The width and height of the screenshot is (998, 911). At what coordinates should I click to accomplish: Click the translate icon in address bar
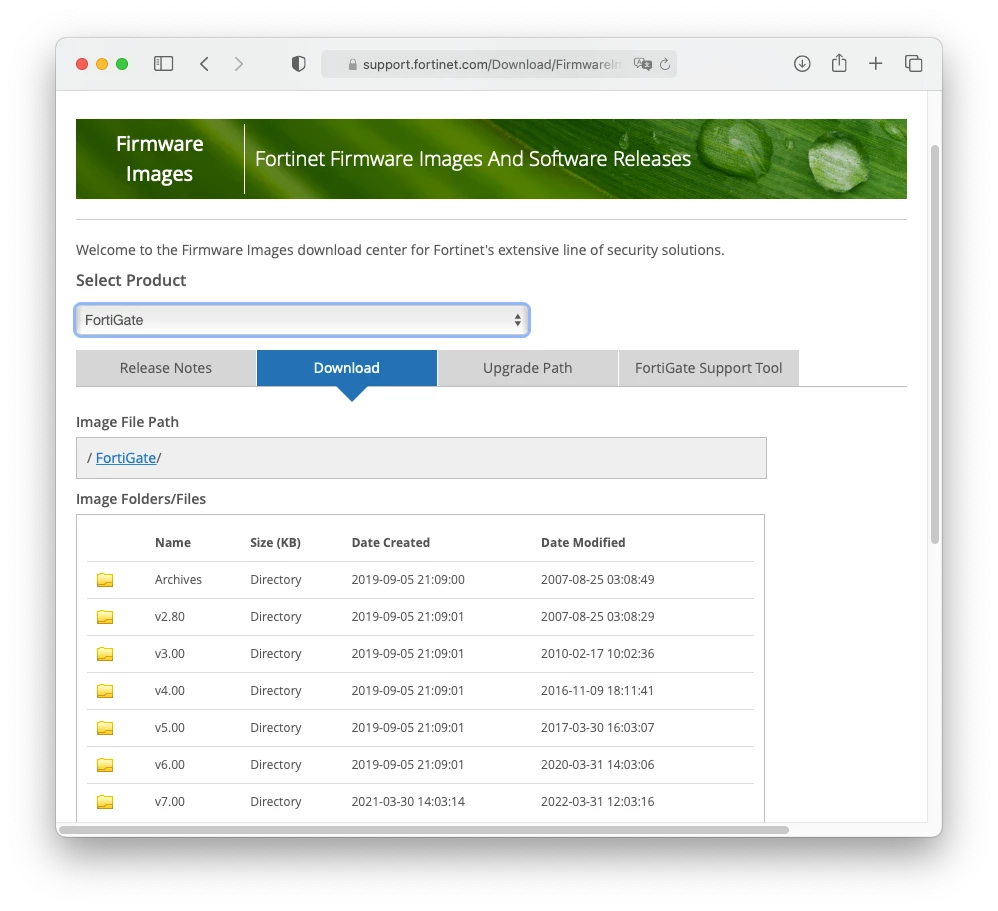tap(643, 64)
